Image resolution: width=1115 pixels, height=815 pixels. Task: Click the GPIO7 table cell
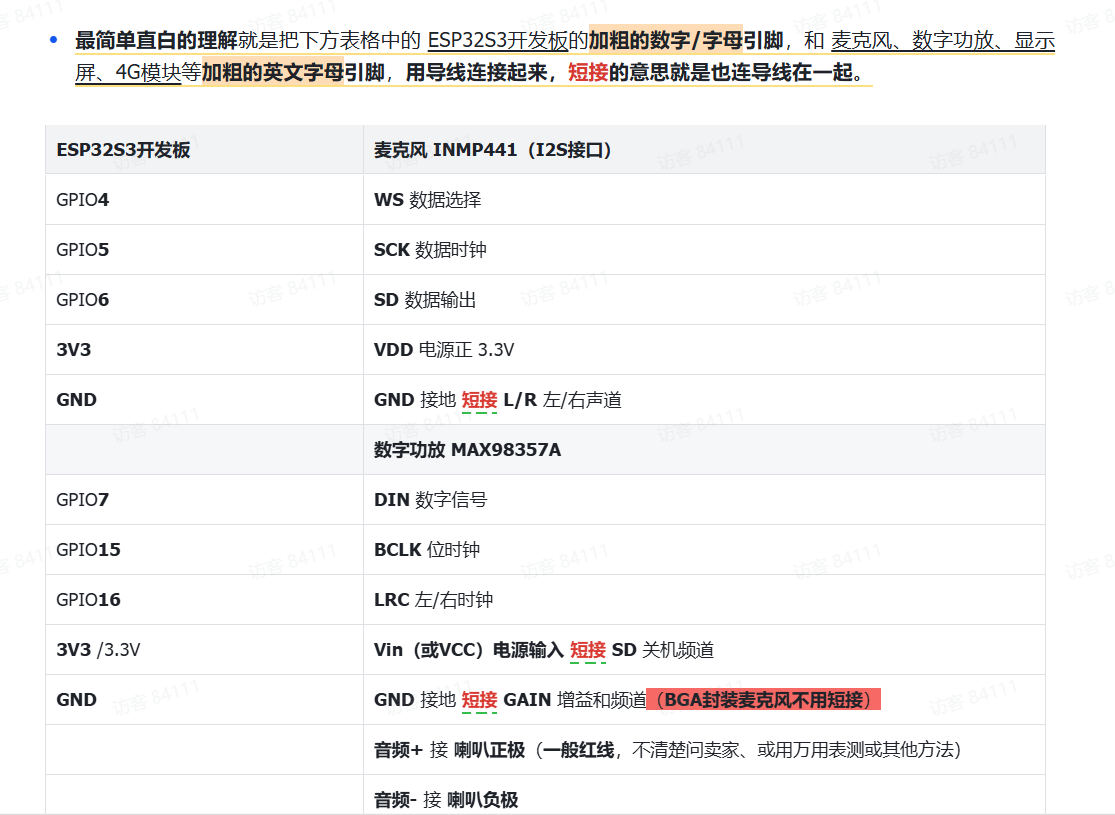[x=204, y=500]
